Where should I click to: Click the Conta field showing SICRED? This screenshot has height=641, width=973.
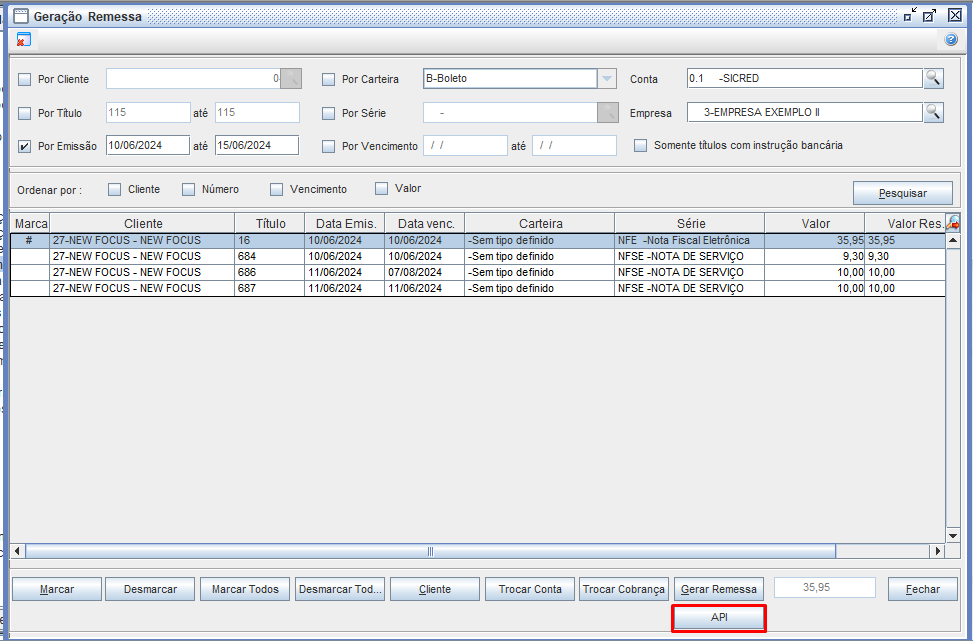click(805, 78)
